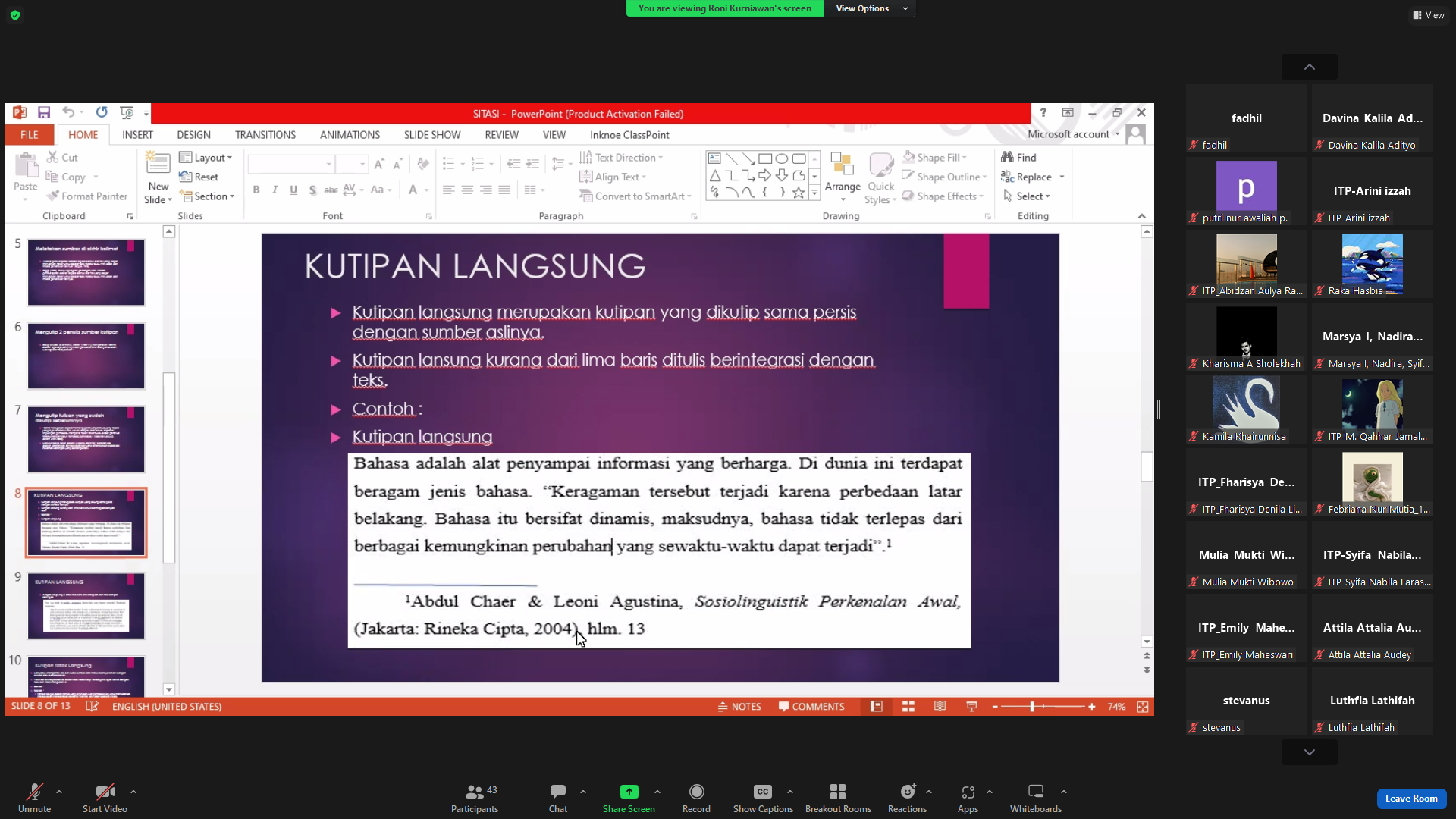Open Breakout Rooms in Zoom
Screen dimensions: 1456x819
(x=838, y=799)
